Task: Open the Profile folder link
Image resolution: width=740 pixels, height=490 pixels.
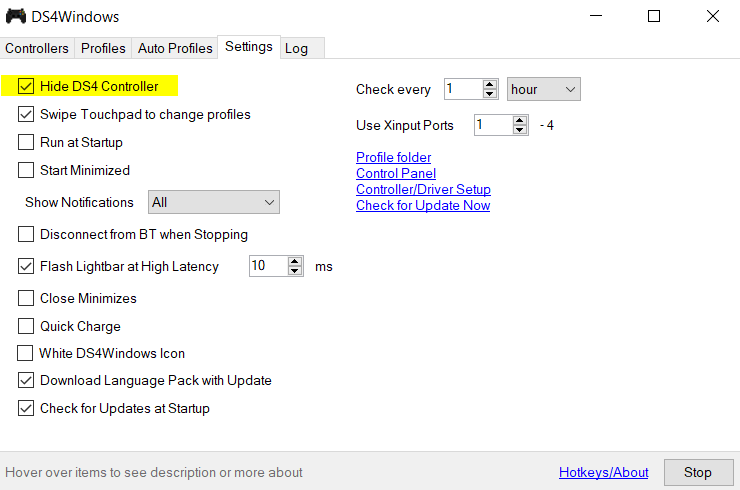Action: pyautogui.click(x=394, y=157)
